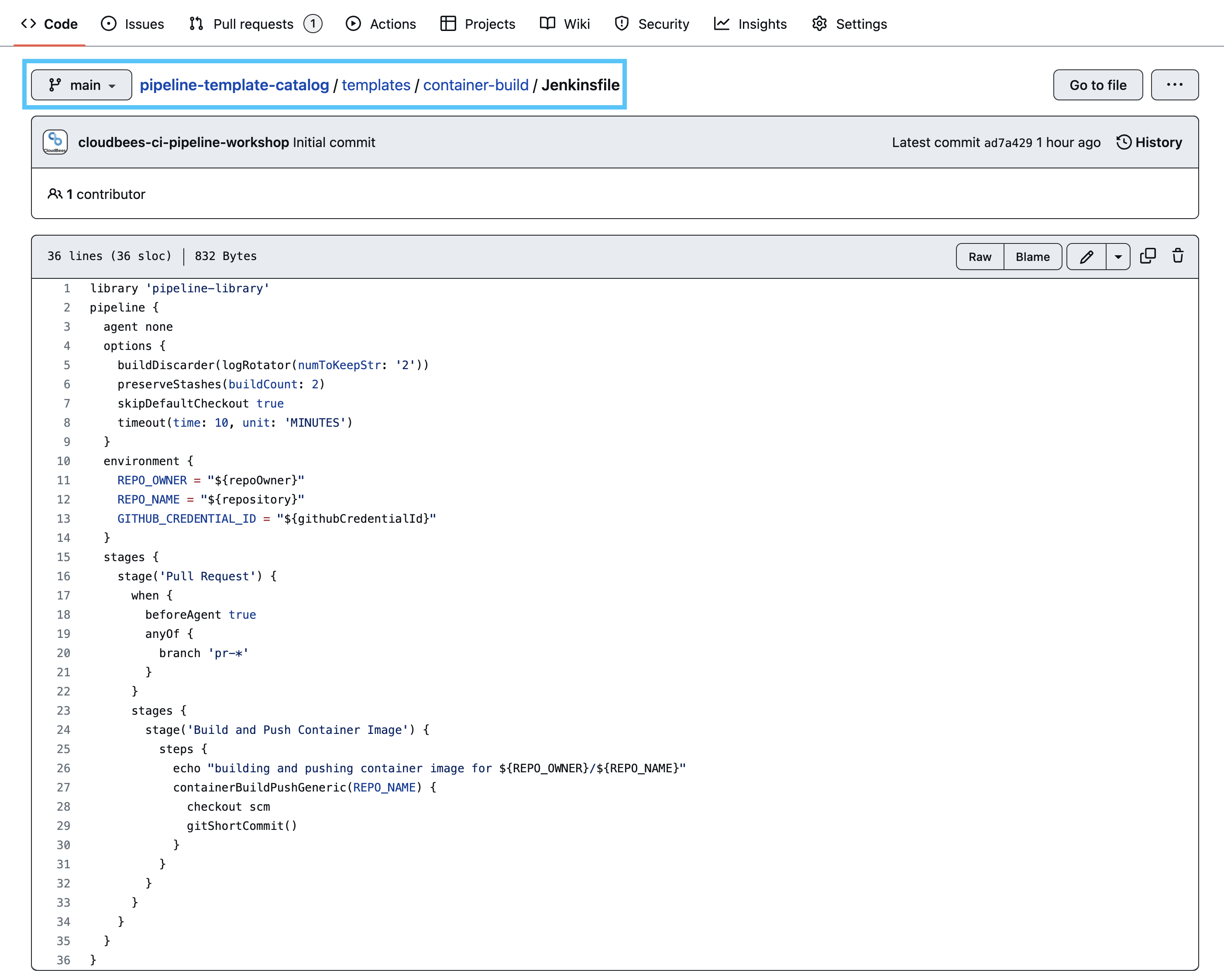1224x980 pixels.
Task: Click 'buildDiscarder' on line 5
Action: point(166,365)
